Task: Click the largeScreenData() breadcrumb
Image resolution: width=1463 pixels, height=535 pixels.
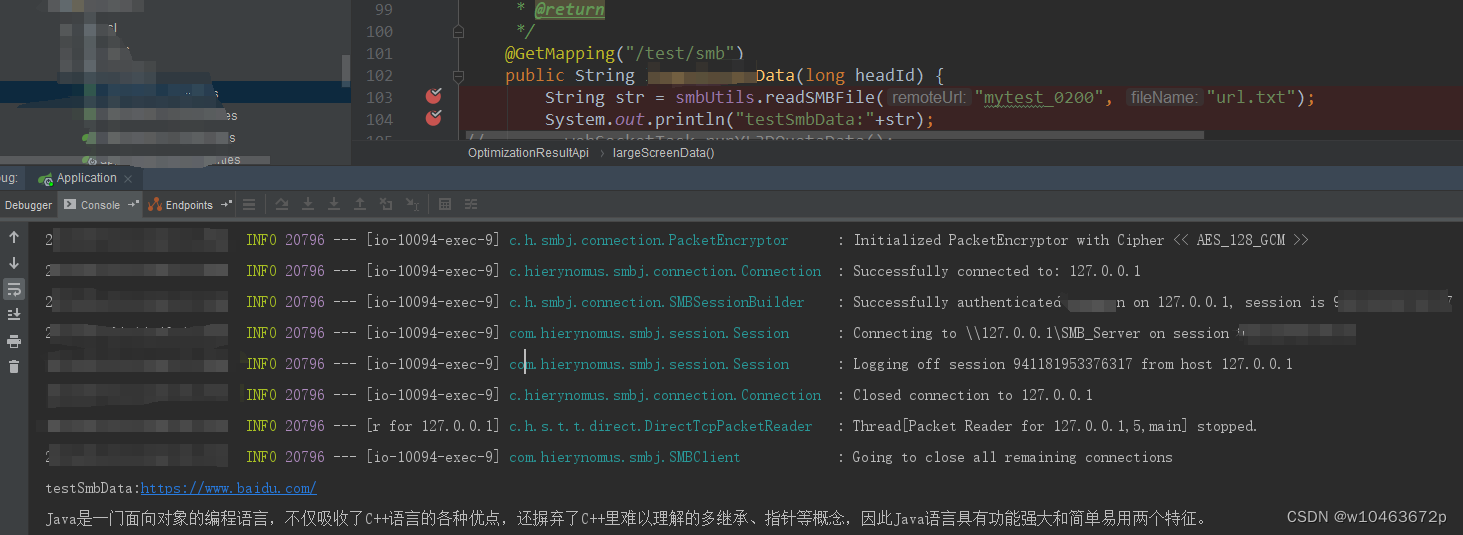Action: [x=664, y=153]
